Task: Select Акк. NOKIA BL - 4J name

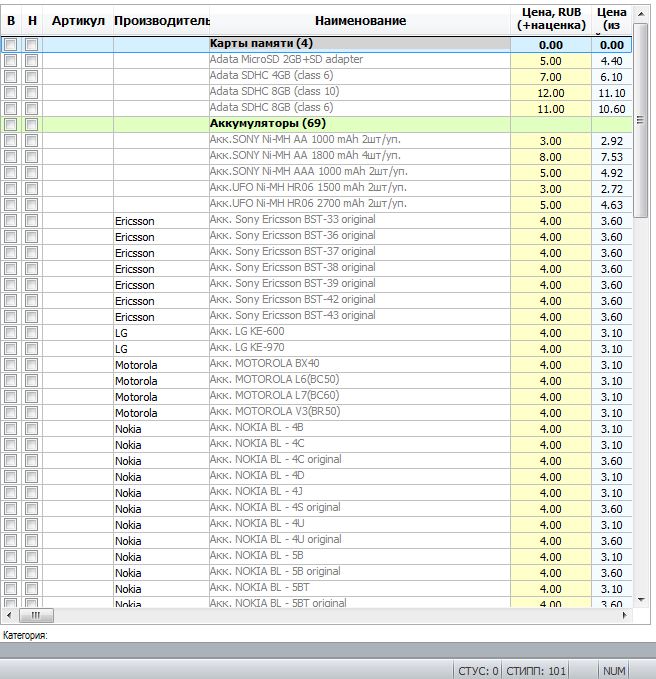Action: point(256,491)
